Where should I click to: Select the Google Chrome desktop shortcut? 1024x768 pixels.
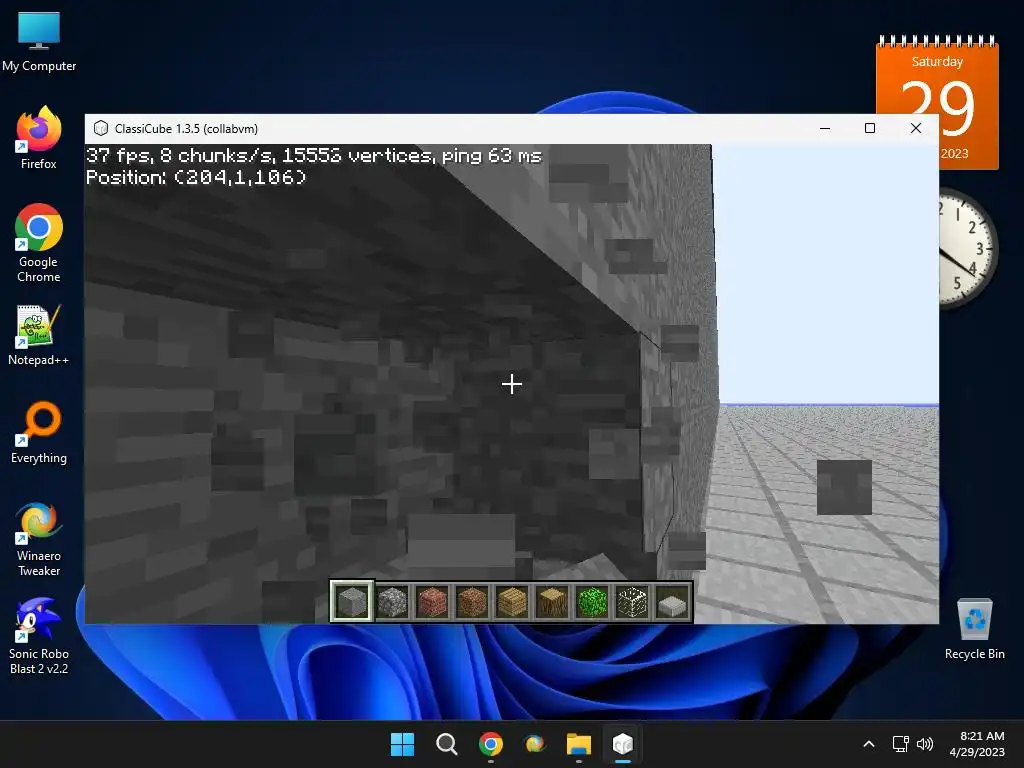coord(39,243)
